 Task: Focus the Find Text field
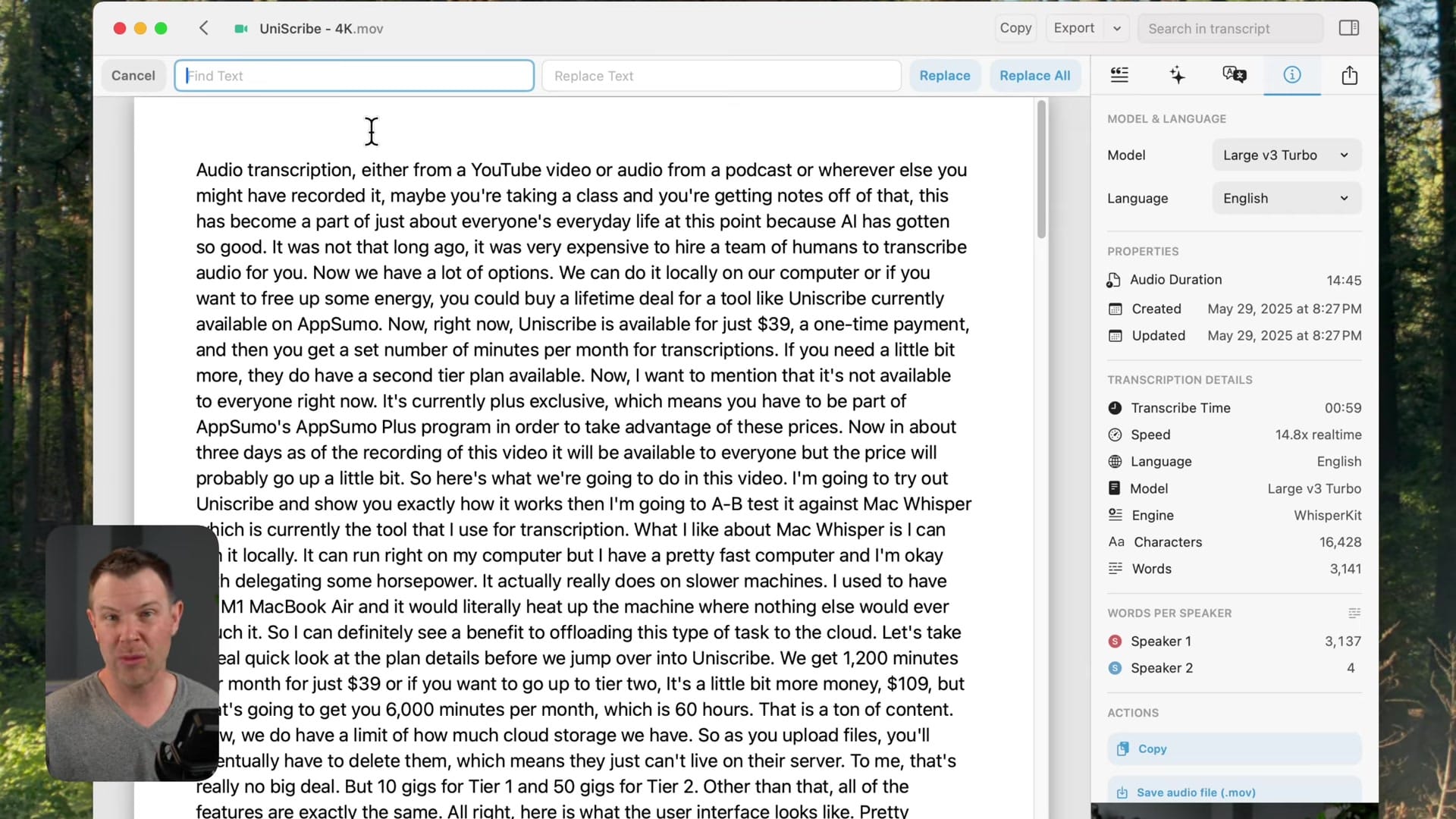(354, 76)
